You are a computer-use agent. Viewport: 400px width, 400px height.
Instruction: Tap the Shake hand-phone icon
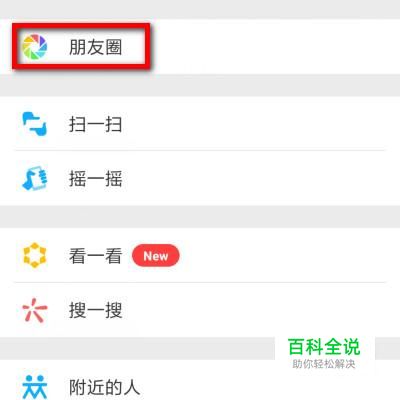coord(35,179)
